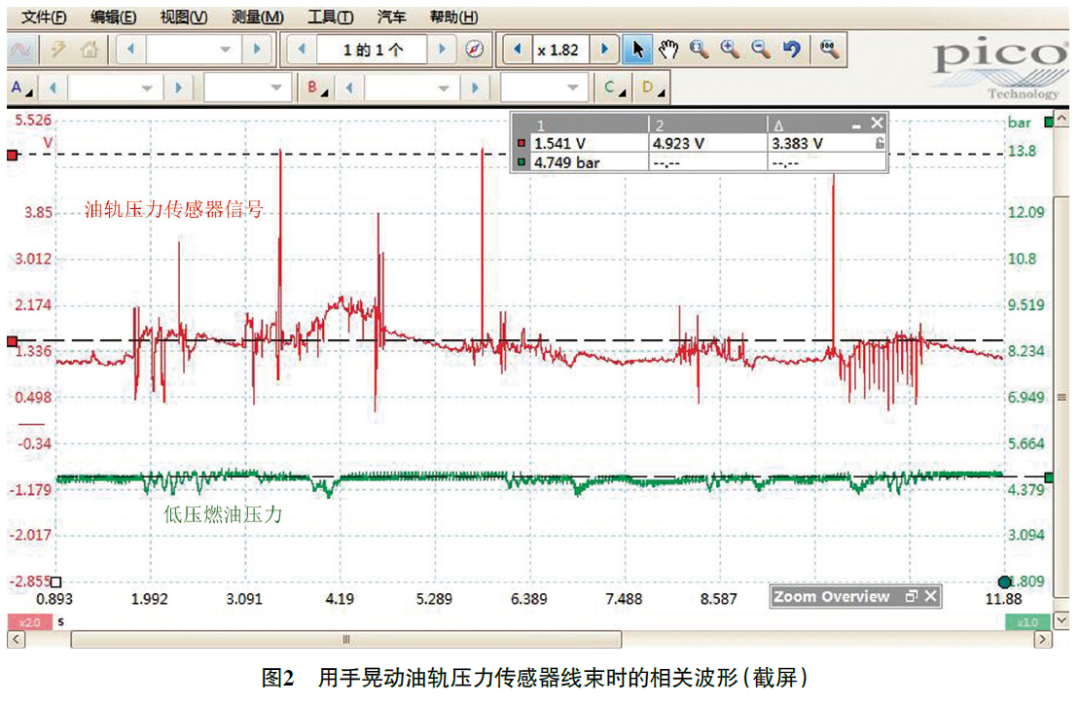Select the hand pan tool
This screenshot has height=704, width=1080.
coord(668,50)
